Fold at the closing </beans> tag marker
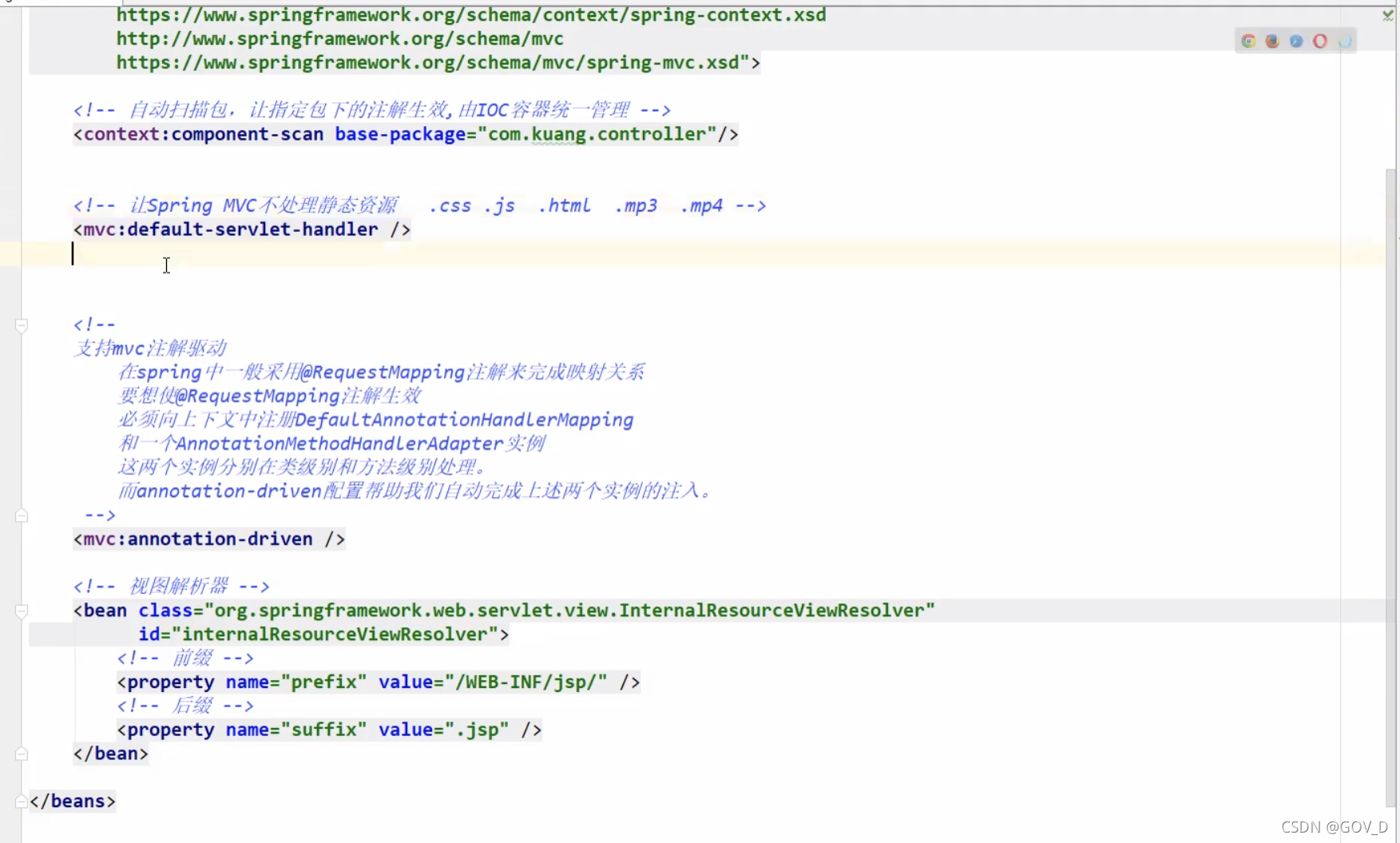1400x843 pixels. coord(22,801)
